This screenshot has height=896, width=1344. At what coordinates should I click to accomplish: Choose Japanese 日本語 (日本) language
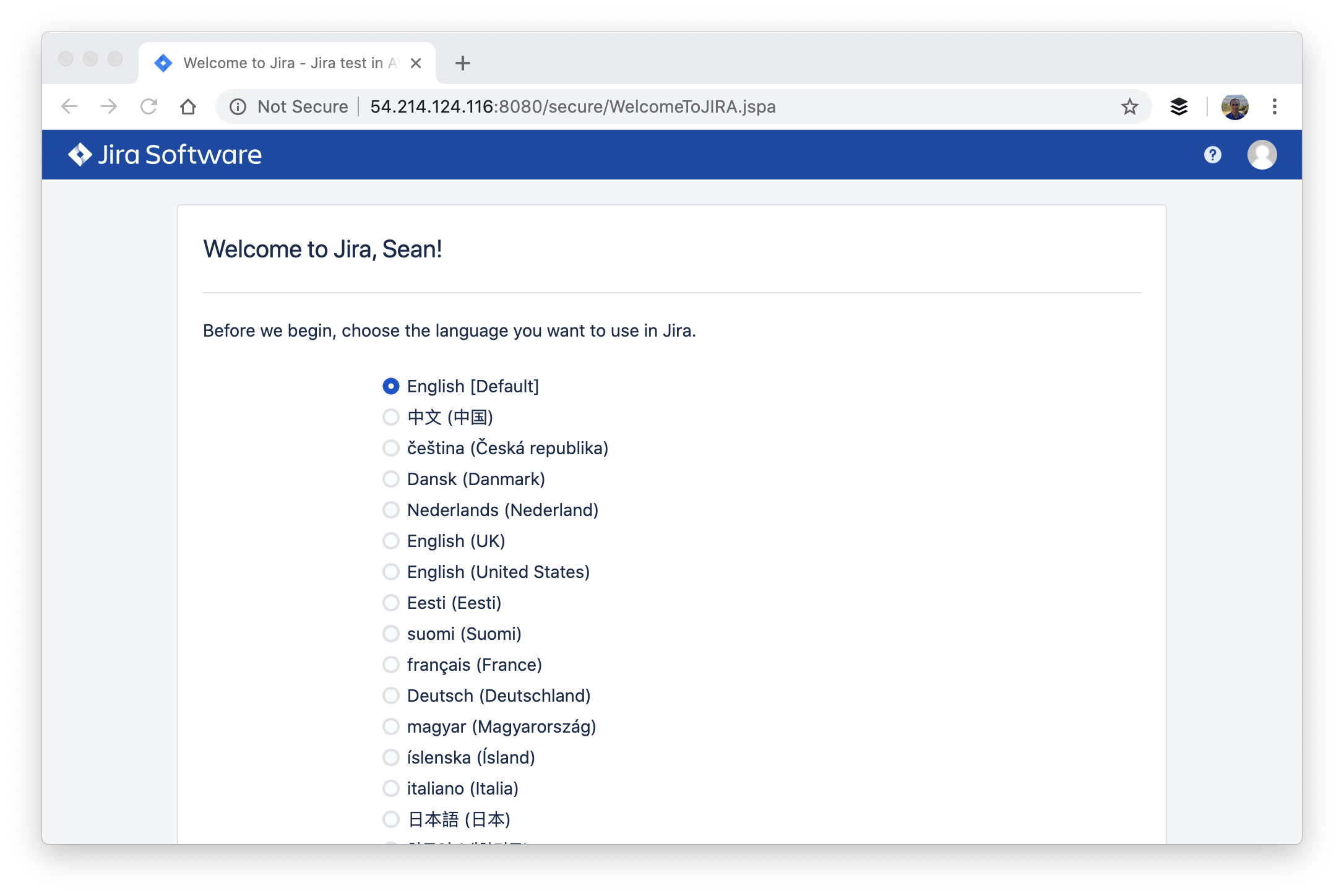click(390, 819)
